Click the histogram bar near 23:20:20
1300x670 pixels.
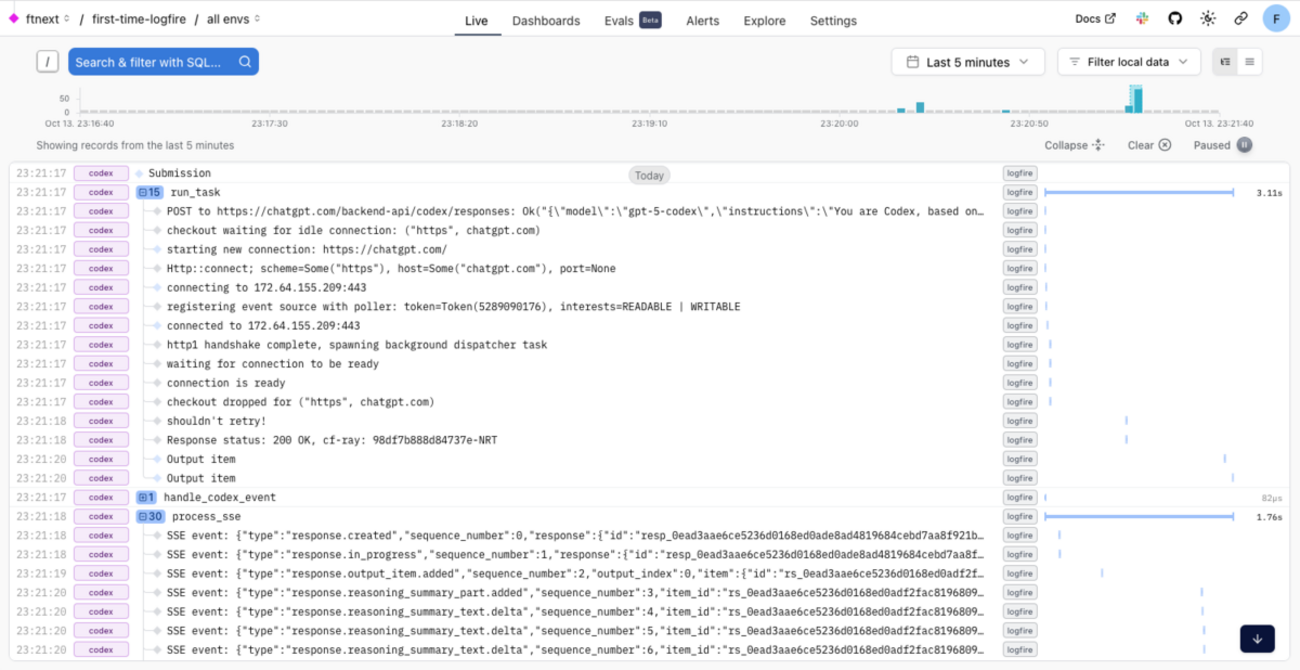(921, 106)
